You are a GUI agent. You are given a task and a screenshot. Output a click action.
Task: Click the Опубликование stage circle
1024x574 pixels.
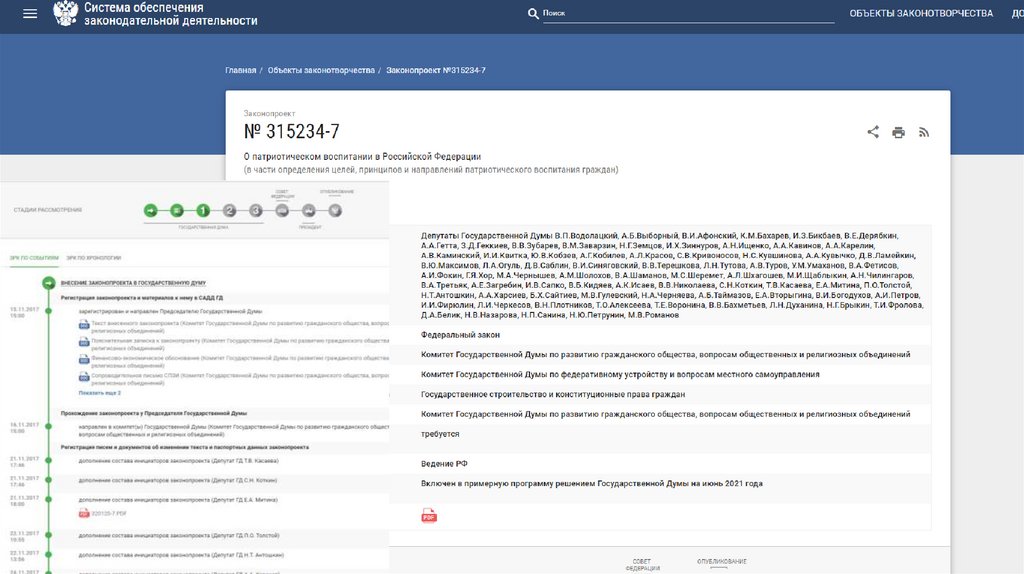[x=335, y=210]
